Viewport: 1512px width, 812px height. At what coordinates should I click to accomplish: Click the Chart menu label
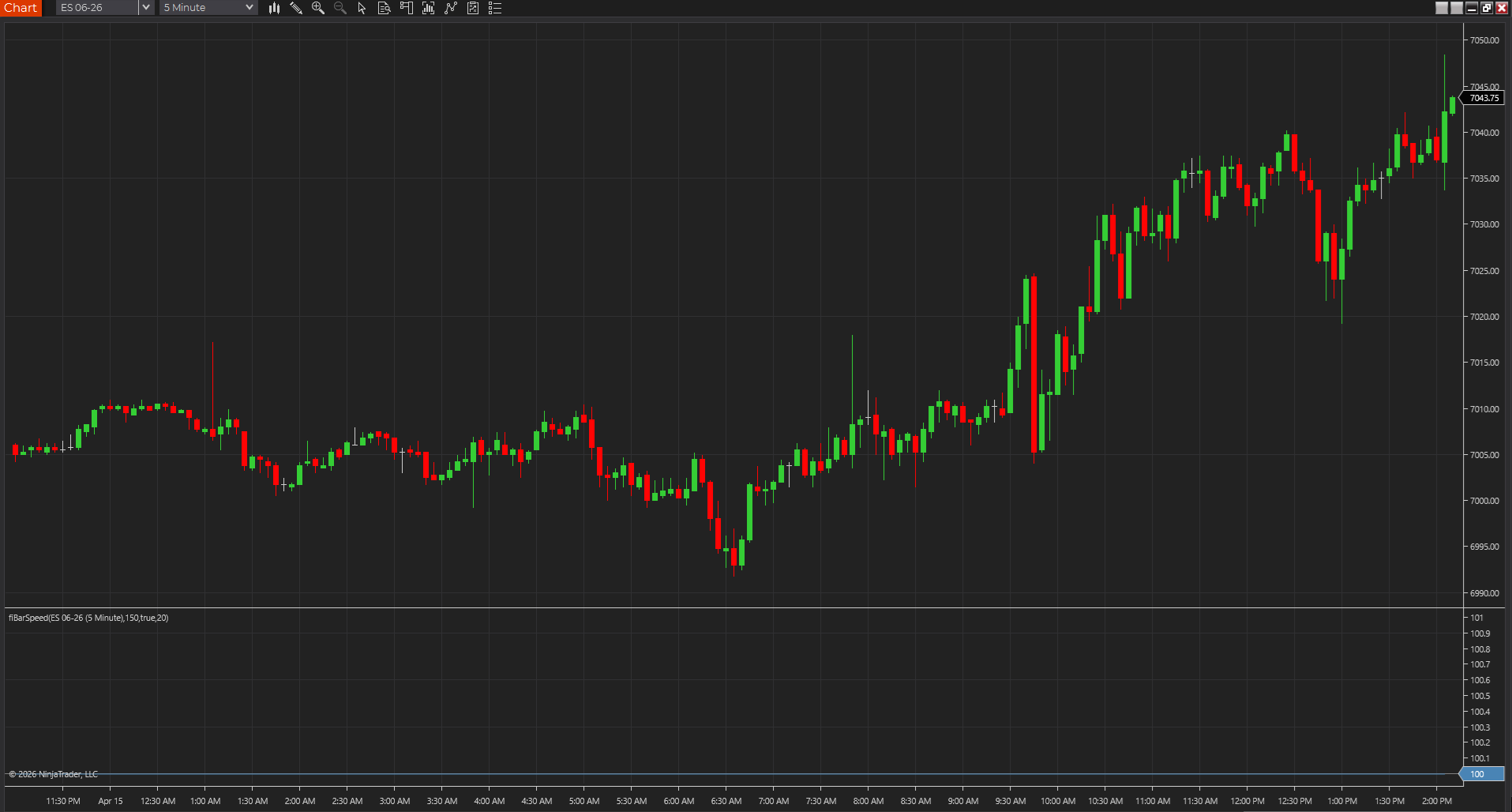point(21,8)
